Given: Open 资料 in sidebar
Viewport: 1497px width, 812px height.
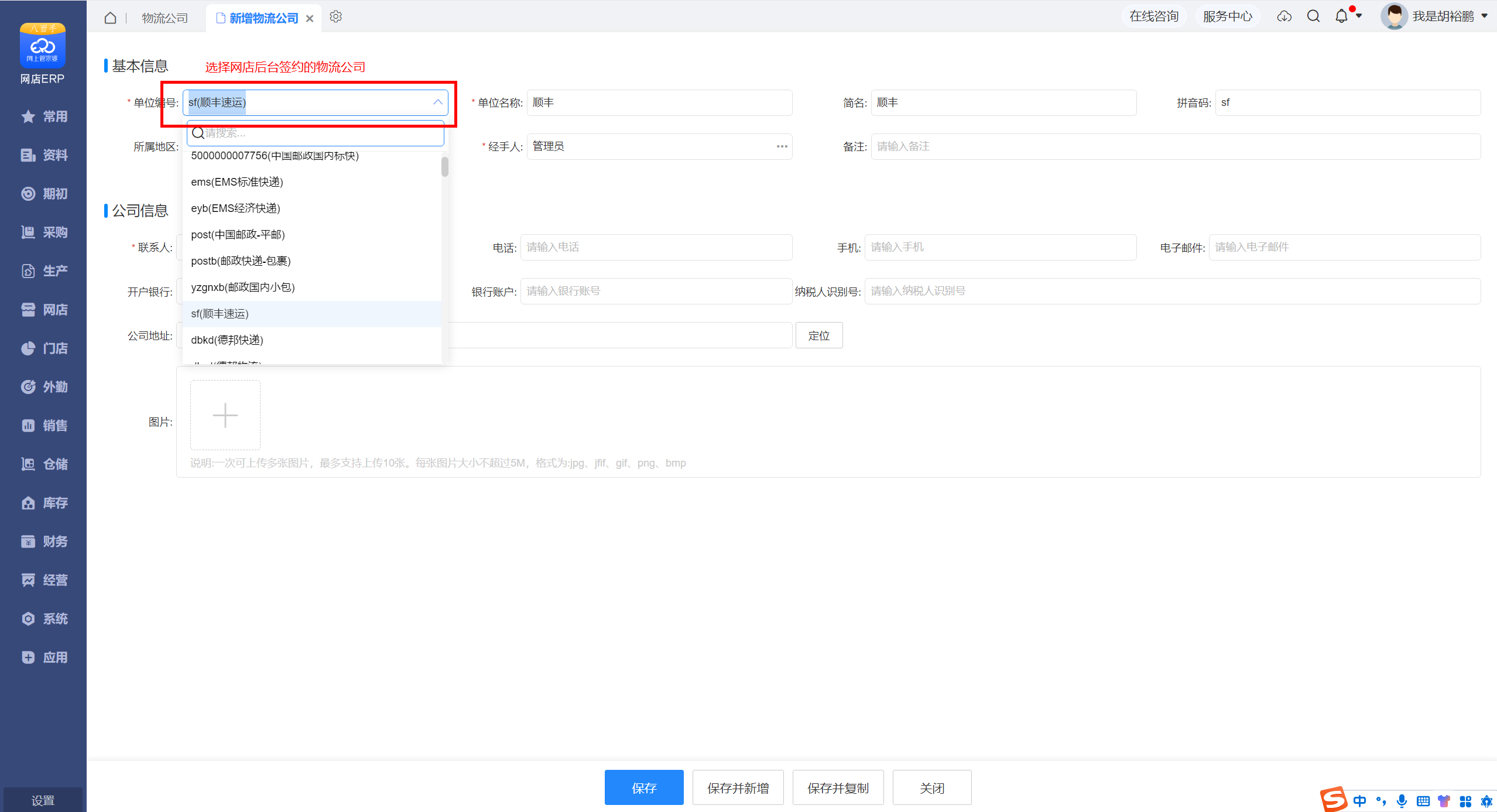Looking at the screenshot, I should point(44,155).
